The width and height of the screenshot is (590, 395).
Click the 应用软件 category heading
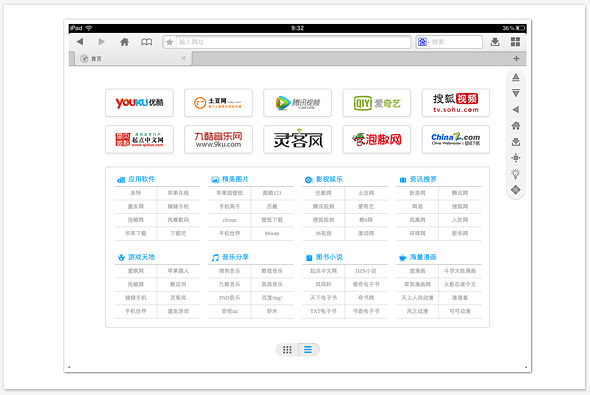tap(141, 179)
